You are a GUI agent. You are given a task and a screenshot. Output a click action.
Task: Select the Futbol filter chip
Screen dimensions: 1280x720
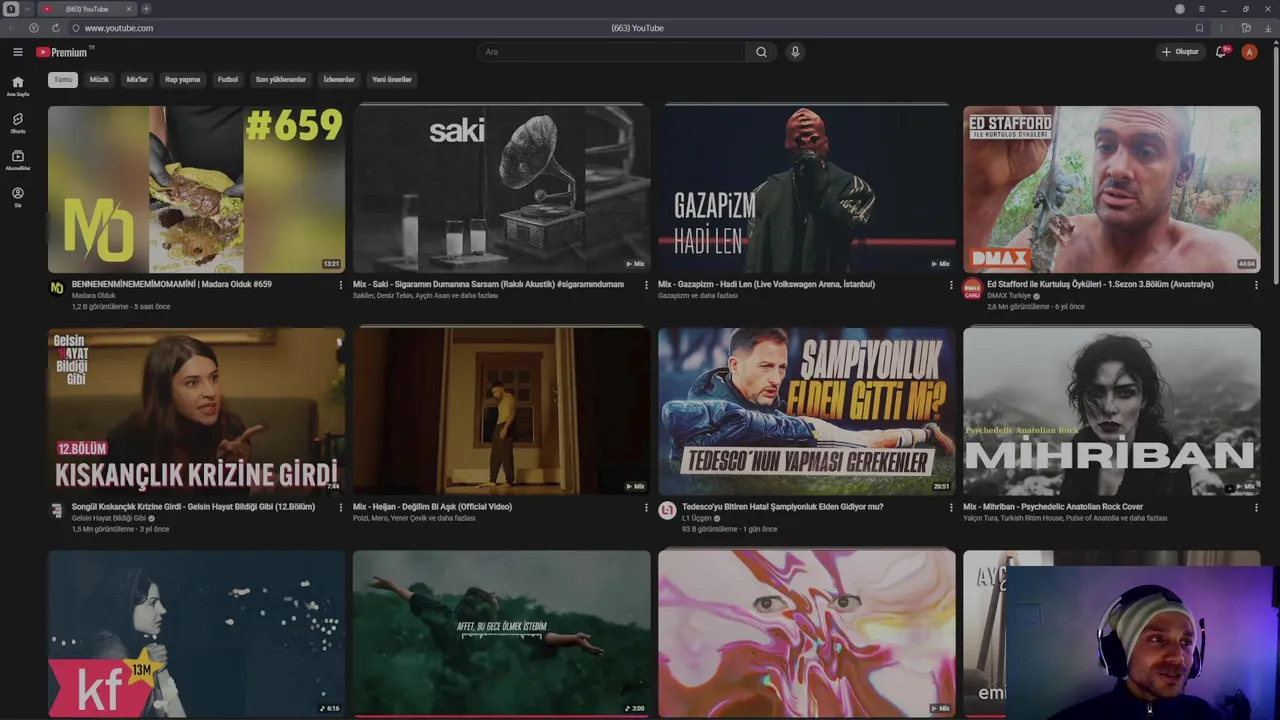[x=228, y=79]
